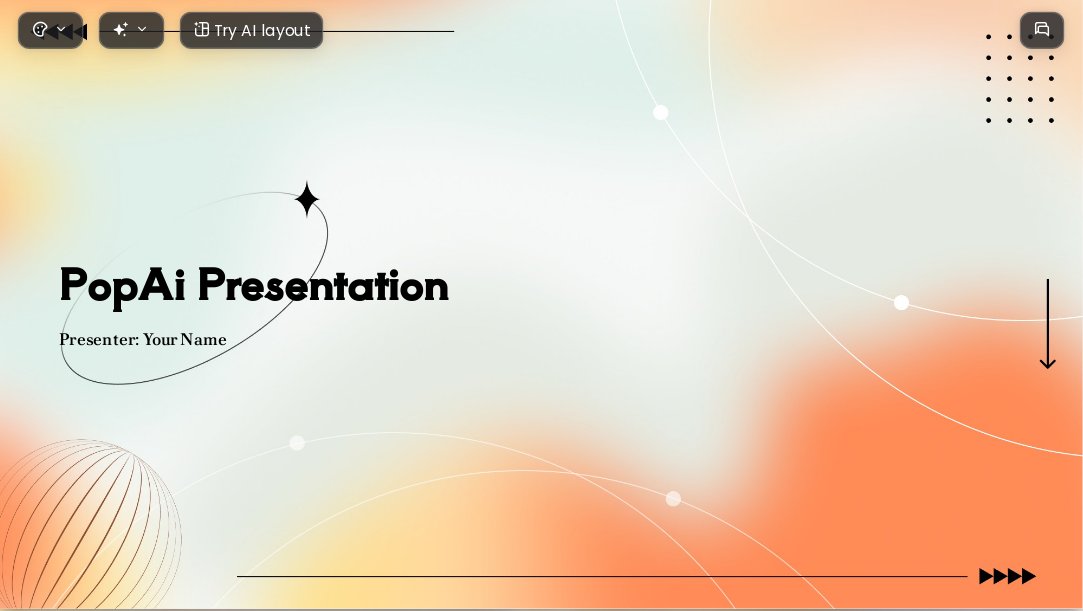Click the Try AI layout button
Viewport: 1083px width, 611px height.
251,30
